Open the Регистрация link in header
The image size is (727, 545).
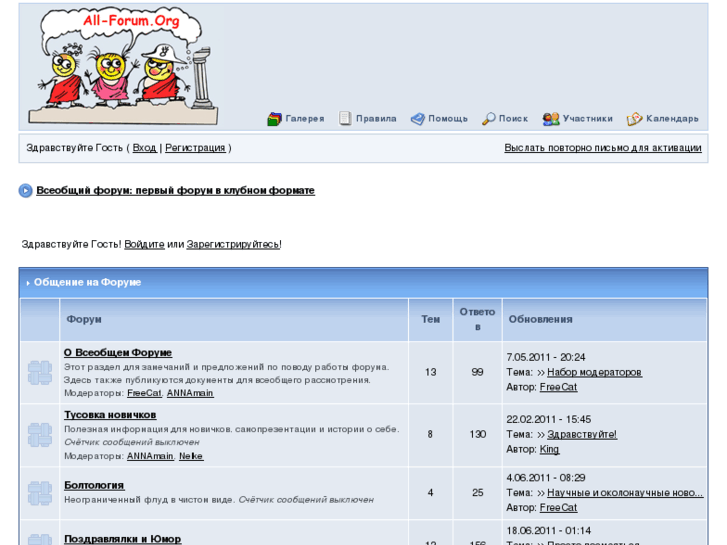(195, 148)
